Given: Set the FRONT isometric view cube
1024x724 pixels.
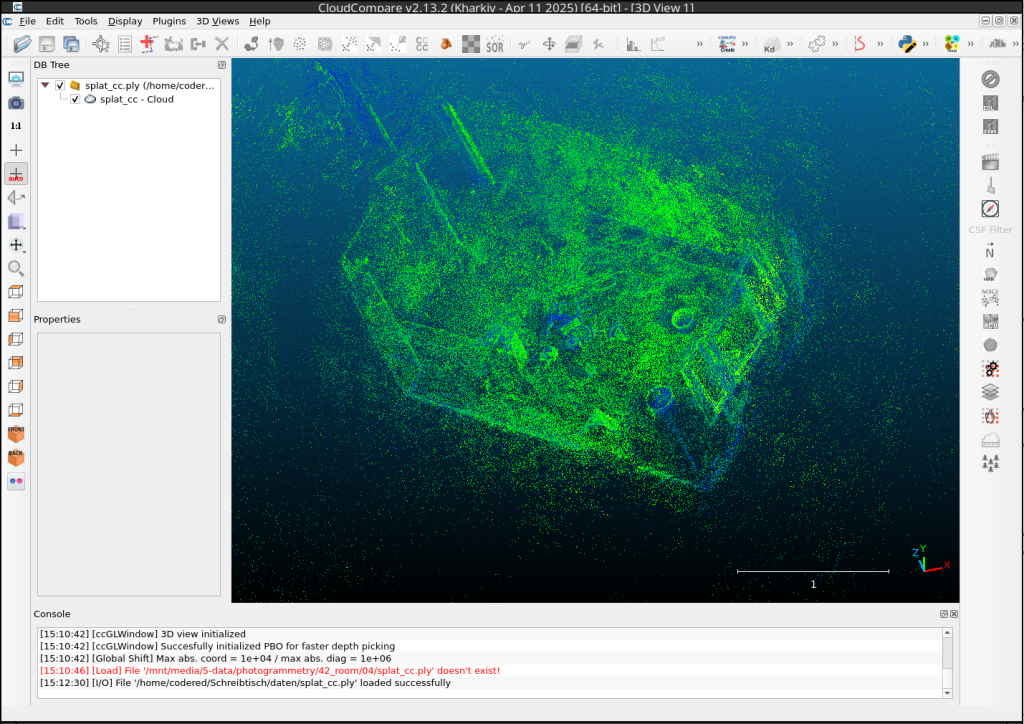Looking at the screenshot, I should pyautogui.click(x=16, y=434).
